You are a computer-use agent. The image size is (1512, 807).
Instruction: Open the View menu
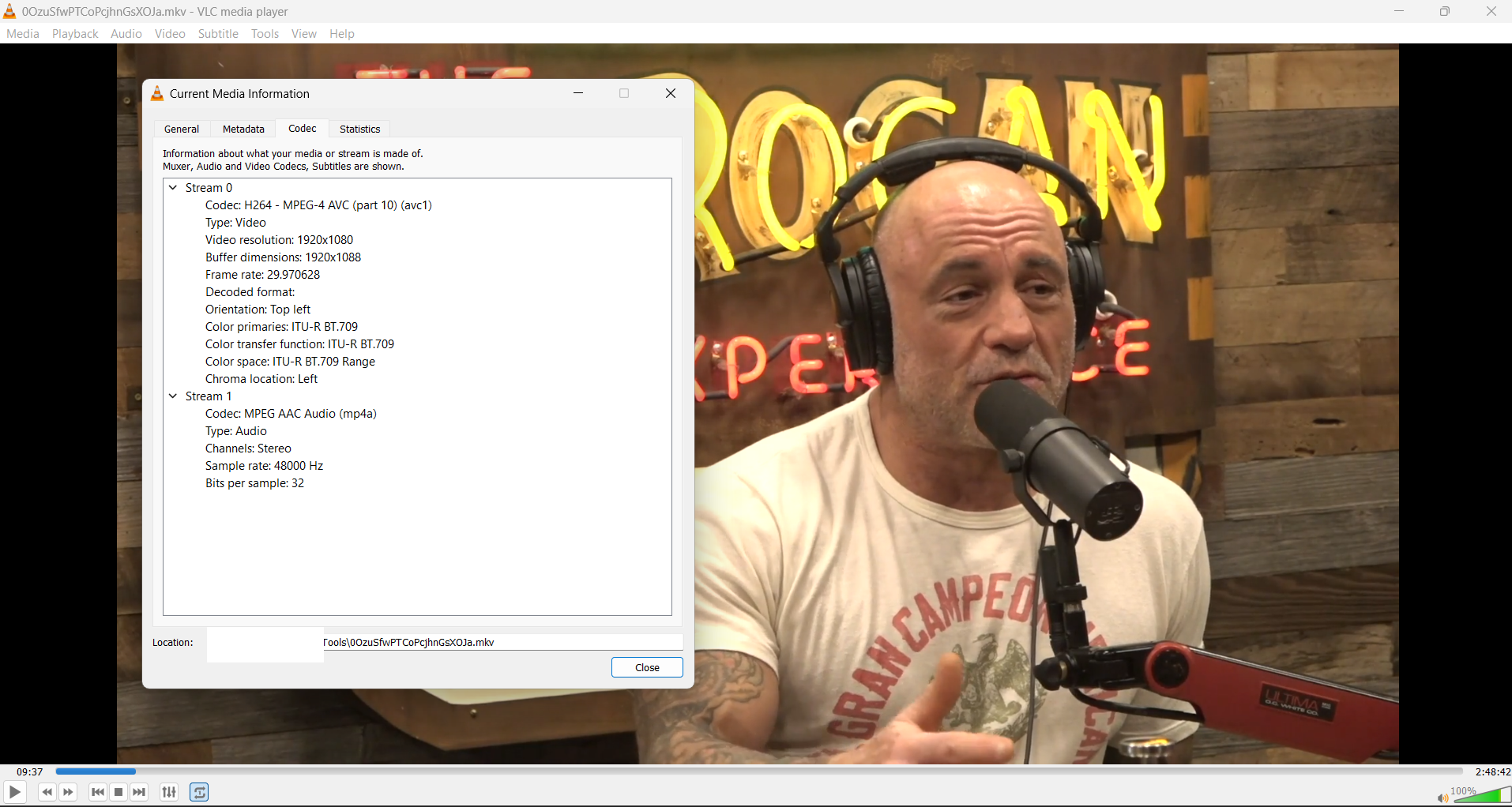click(x=303, y=33)
